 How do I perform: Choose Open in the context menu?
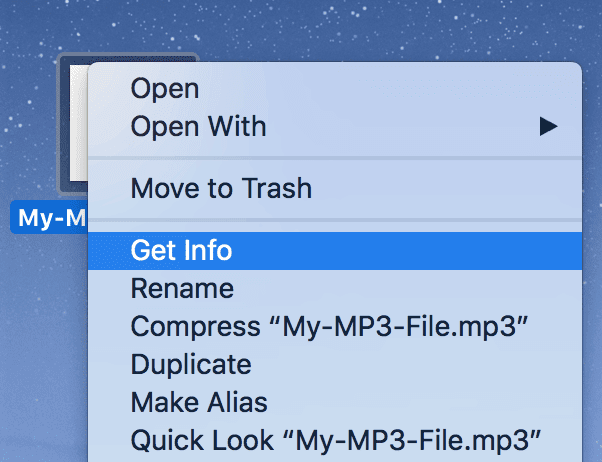tap(335, 89)
